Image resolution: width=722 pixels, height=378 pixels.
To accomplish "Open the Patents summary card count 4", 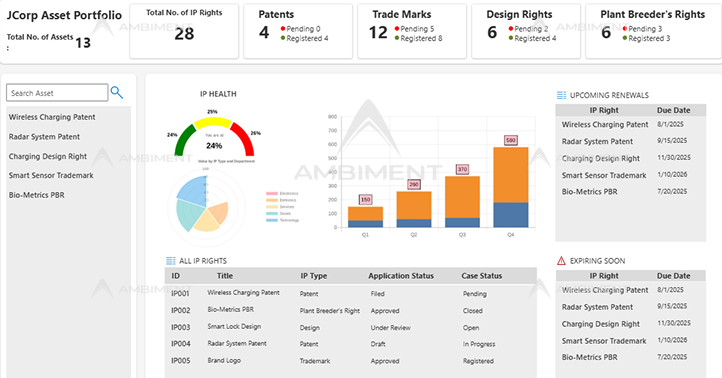I will [264, 32].
